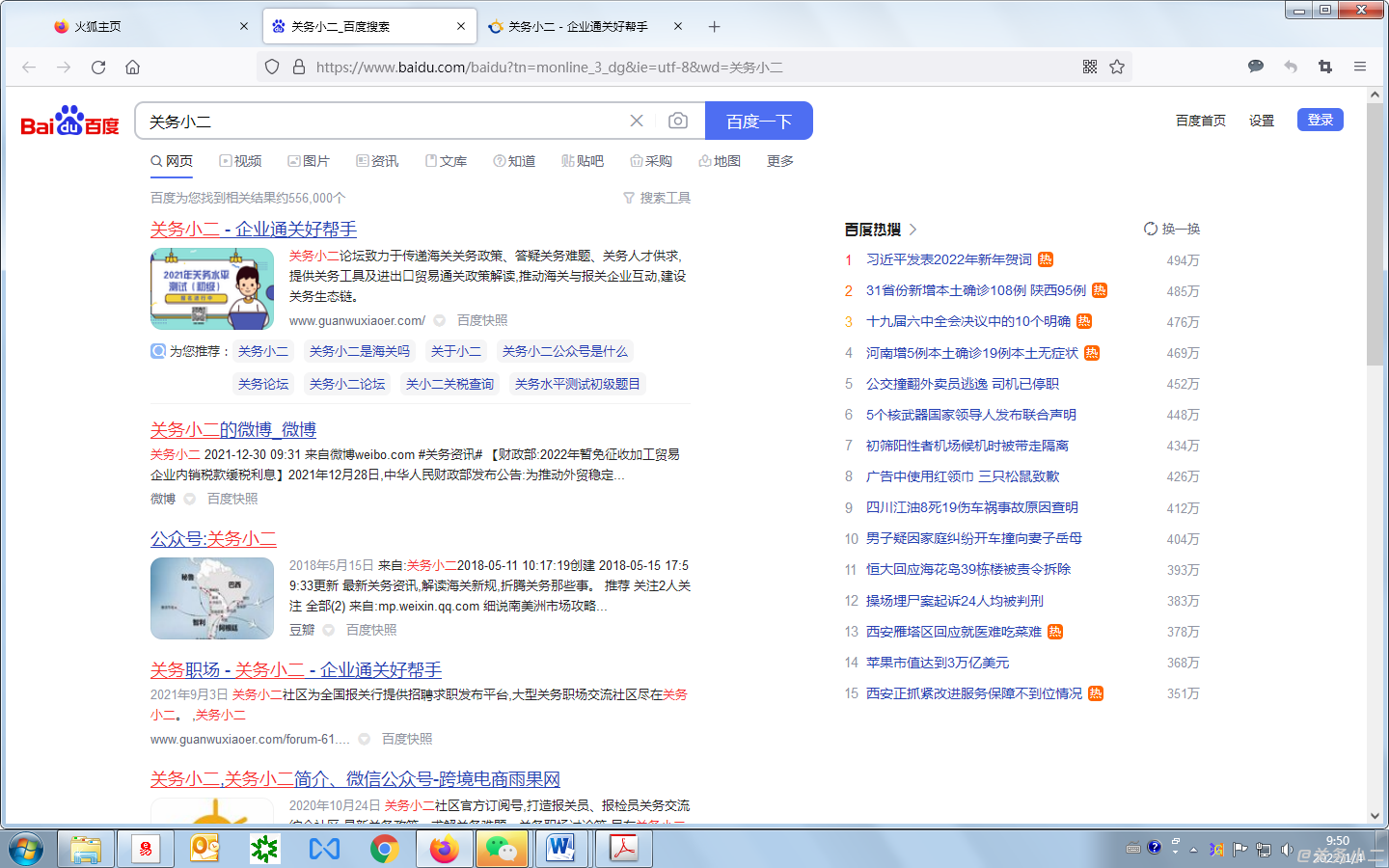Screen dimensions: 1389x868
Task: Open result 关务职场 - 关务小二
Action: point(296,669)
